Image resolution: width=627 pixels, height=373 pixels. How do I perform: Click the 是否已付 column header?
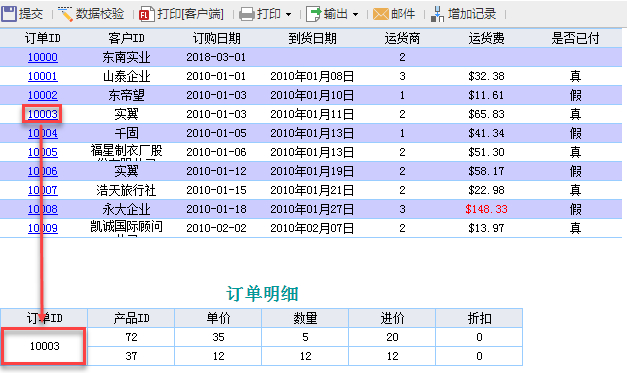[x=575, y=38]
